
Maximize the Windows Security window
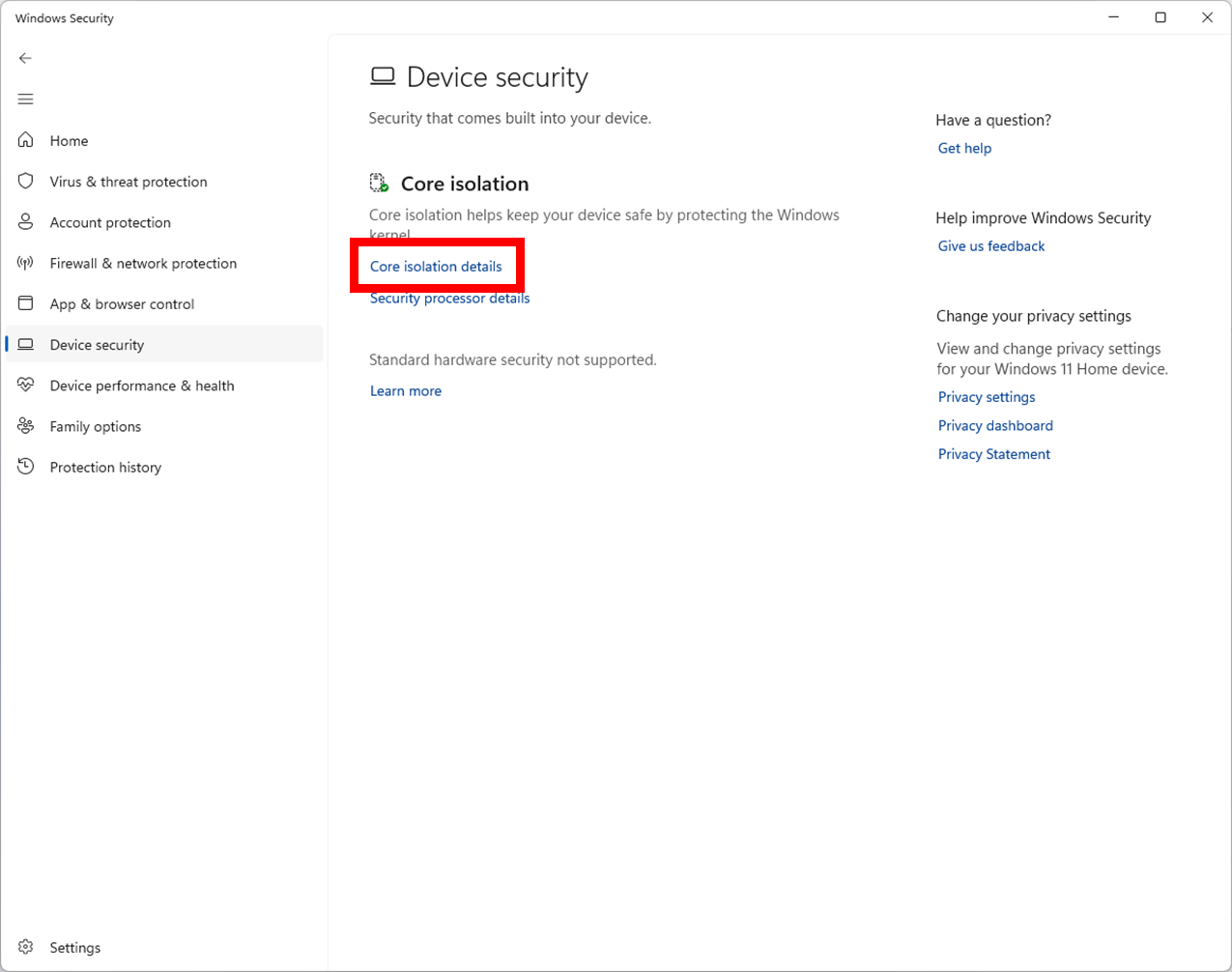(x=1160, y=17)
